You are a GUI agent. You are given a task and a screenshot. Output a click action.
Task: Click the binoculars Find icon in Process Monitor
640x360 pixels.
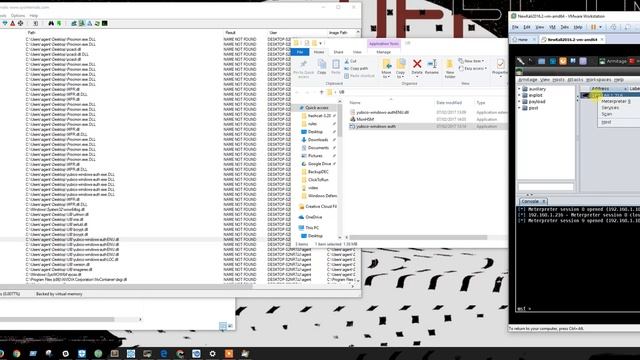(51, 23)
